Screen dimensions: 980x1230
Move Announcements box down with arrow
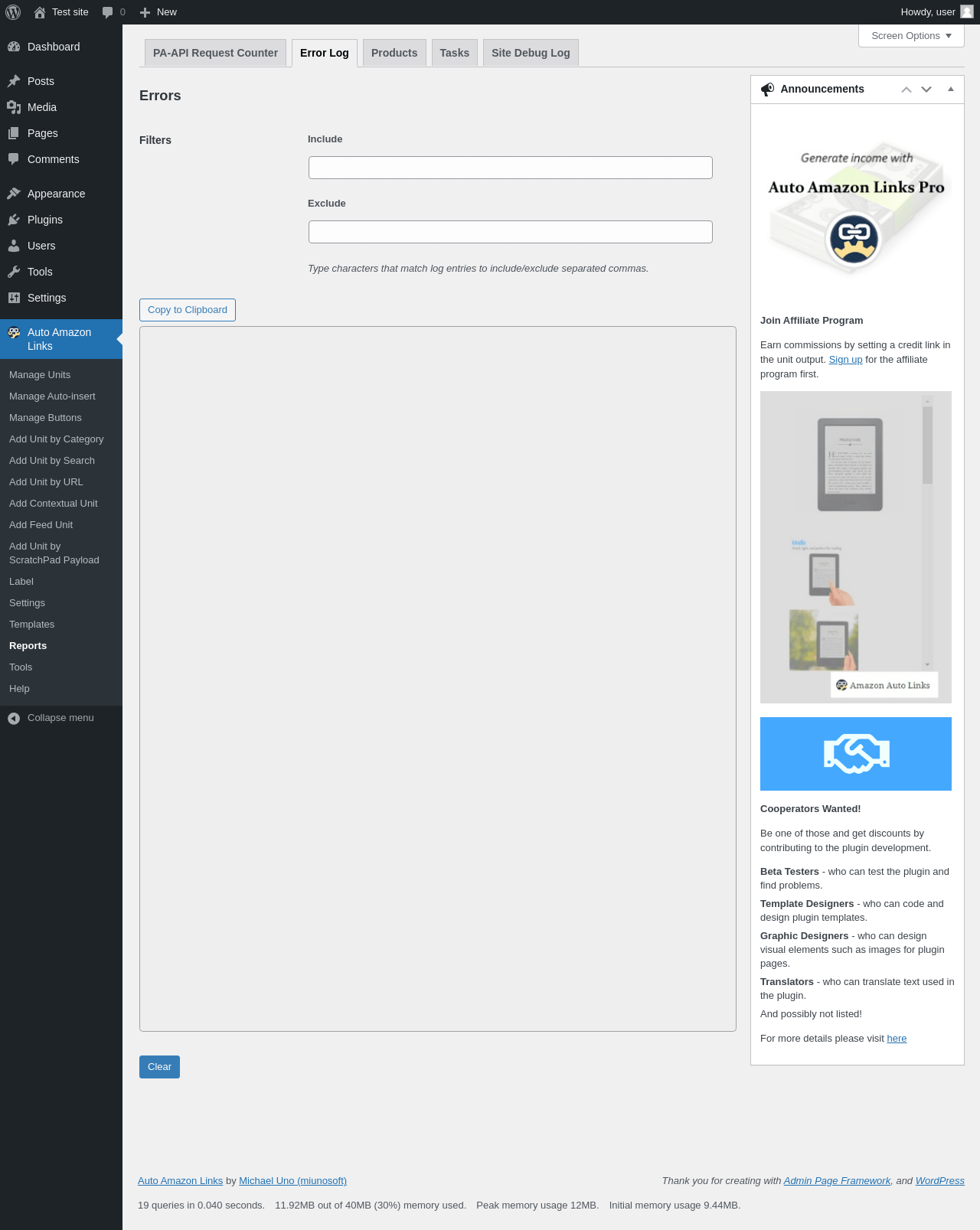tap(926, 90)
